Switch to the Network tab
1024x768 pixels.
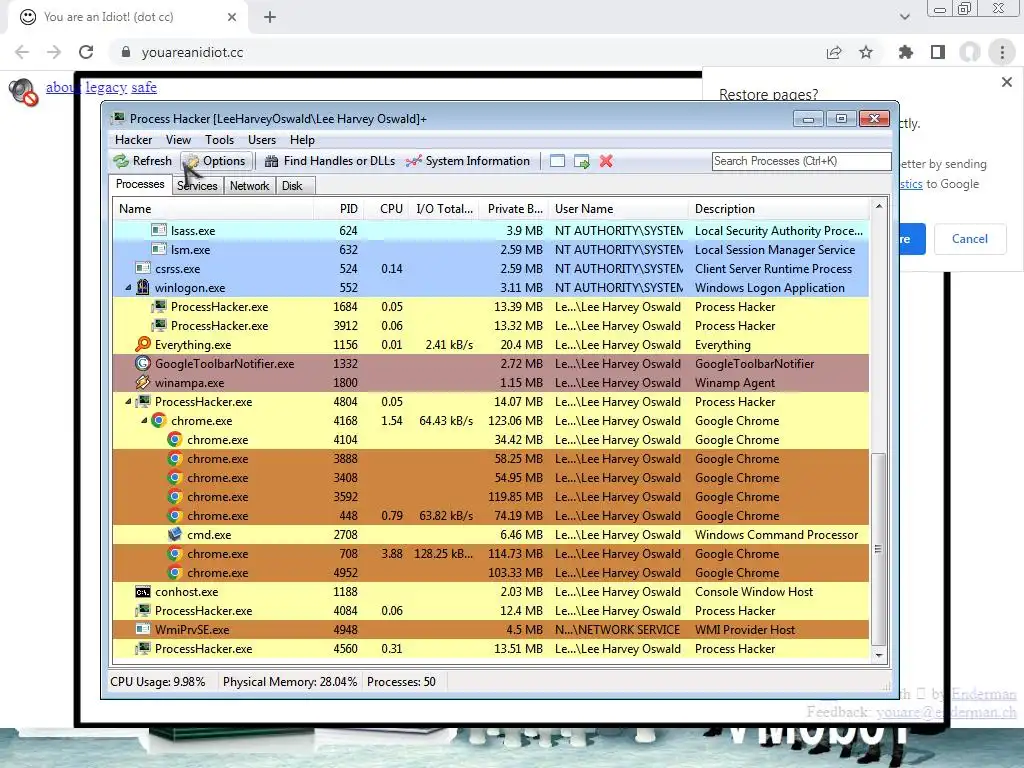click(249, 186)
